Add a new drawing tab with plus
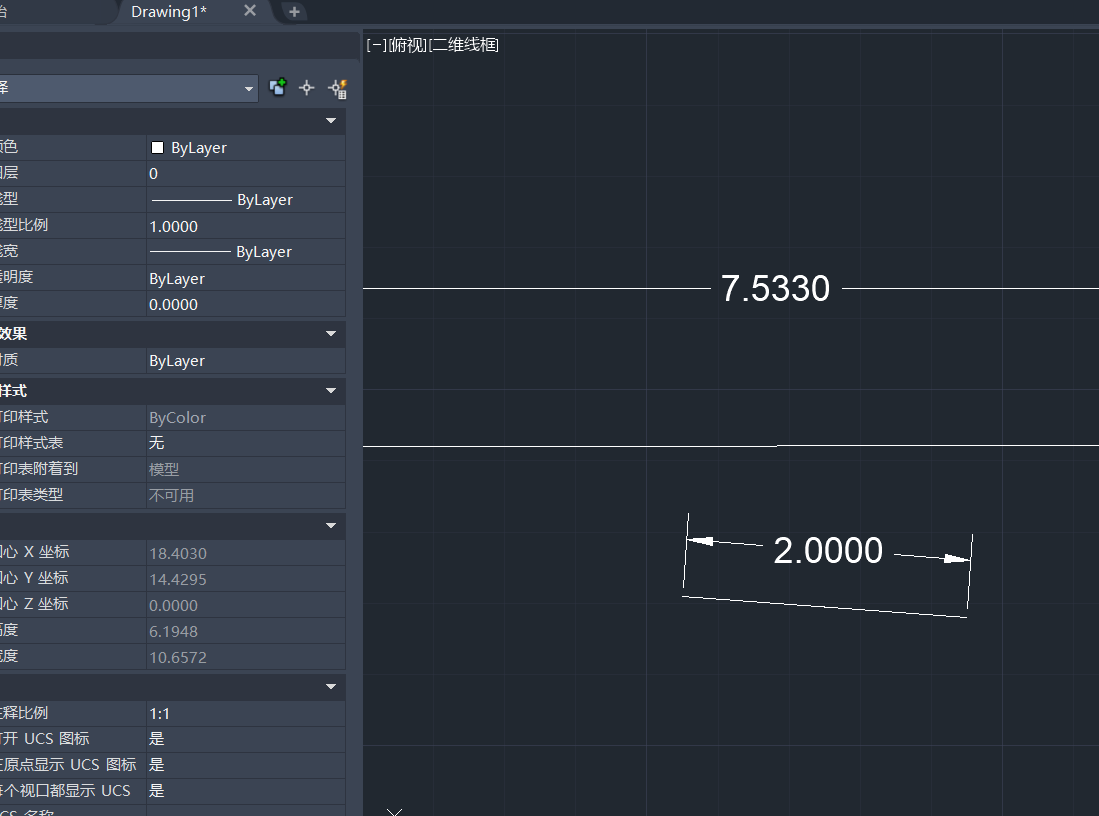This screenshot has height=816, width=1099. (x=293, y=12)
